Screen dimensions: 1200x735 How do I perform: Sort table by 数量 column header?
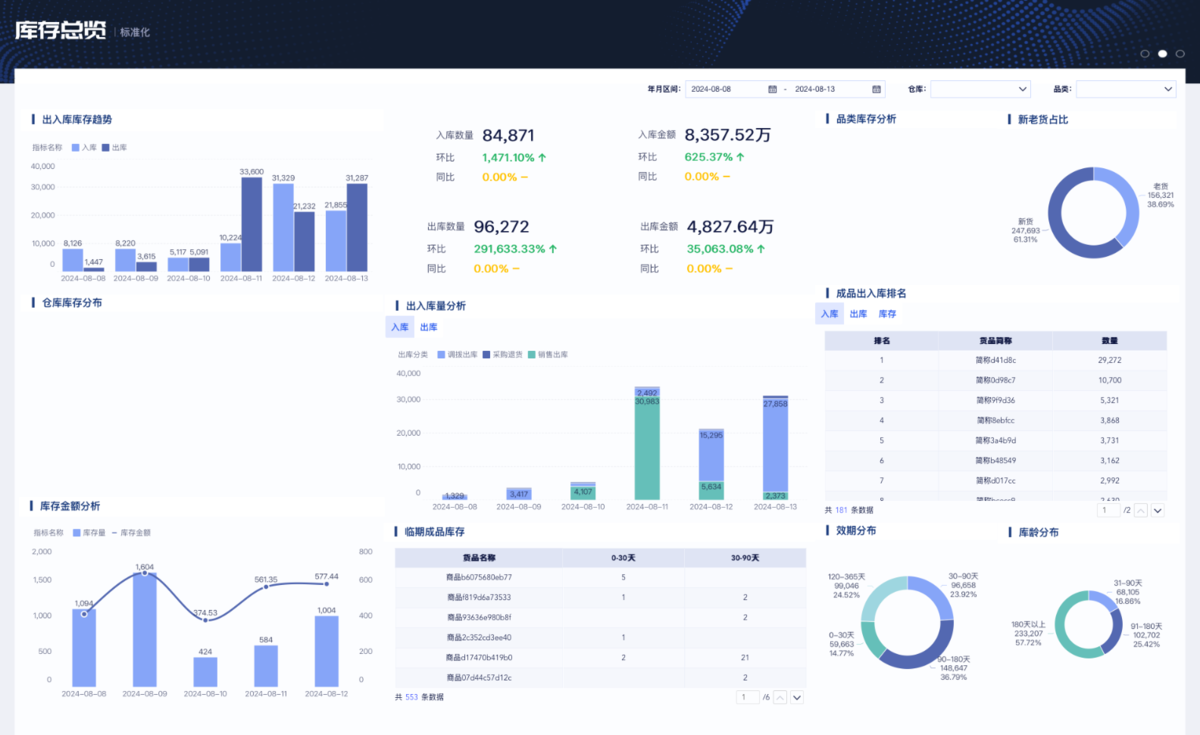click(1109, 340)
